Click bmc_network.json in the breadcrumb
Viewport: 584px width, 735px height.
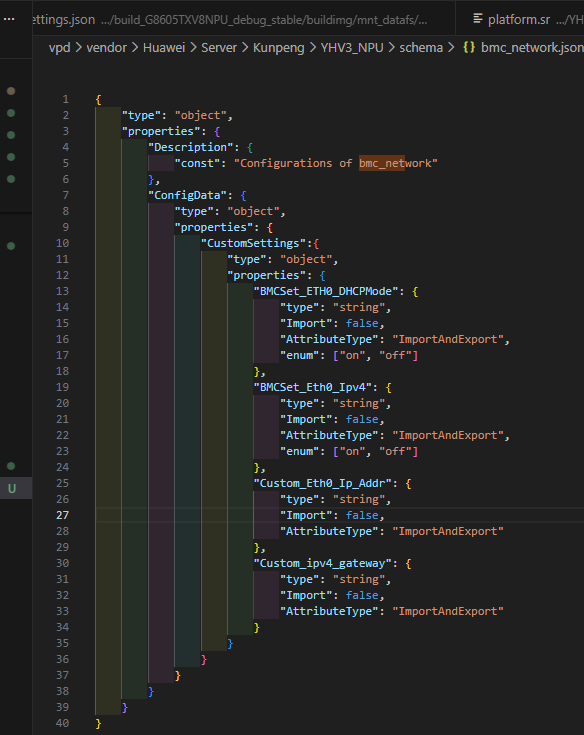(x=532, y=47)
